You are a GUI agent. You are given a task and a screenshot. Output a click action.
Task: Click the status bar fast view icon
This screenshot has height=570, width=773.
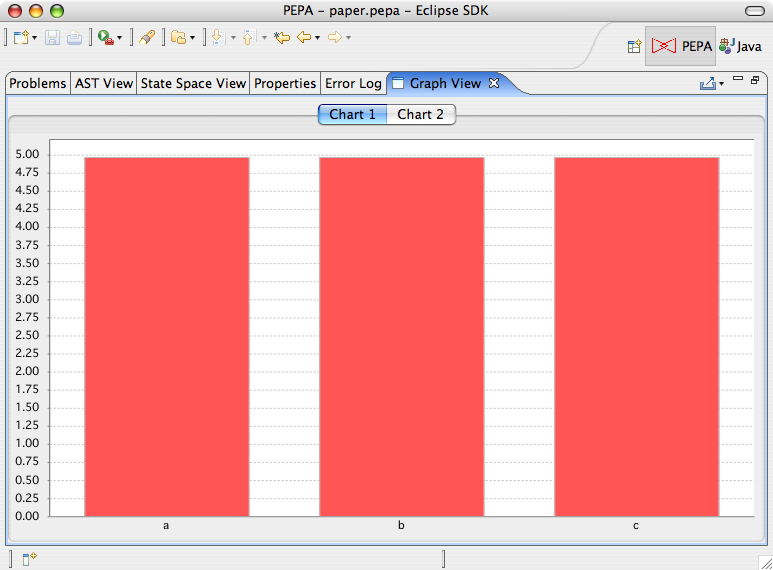(x=29, y=558)
